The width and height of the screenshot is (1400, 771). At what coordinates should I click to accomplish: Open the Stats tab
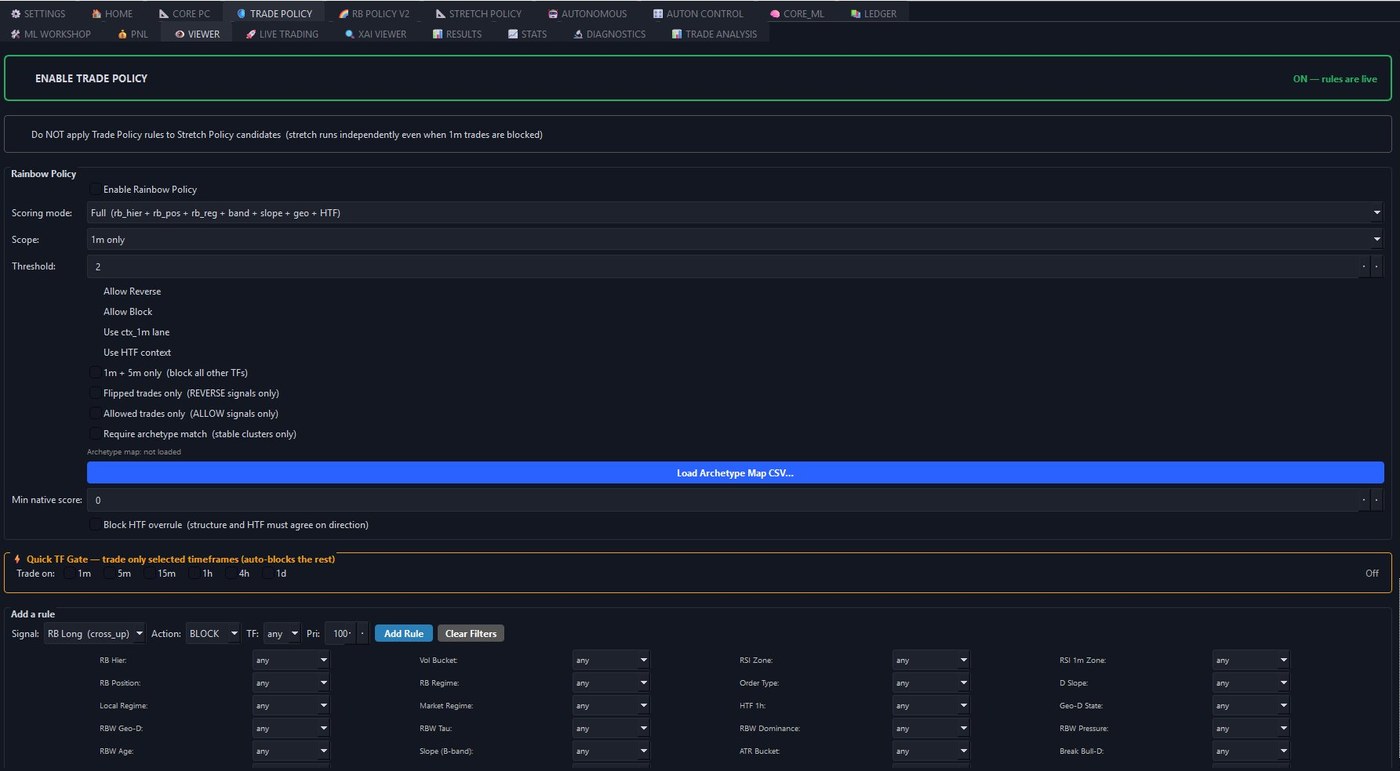click(x=527, y=34)
